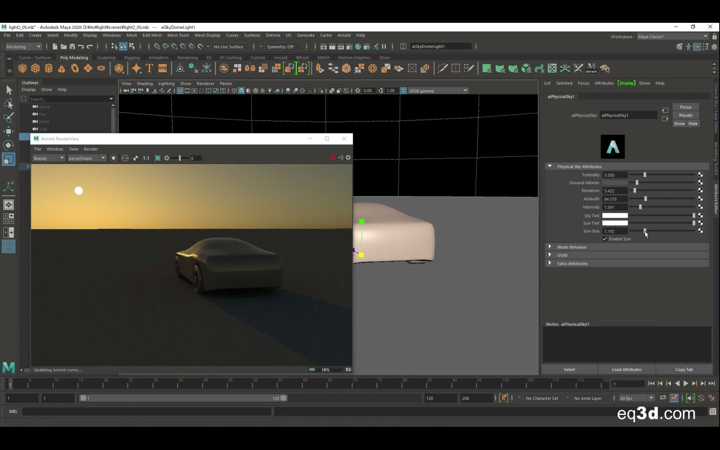Open the Arnold menu in menu bar

coord(344,35)
